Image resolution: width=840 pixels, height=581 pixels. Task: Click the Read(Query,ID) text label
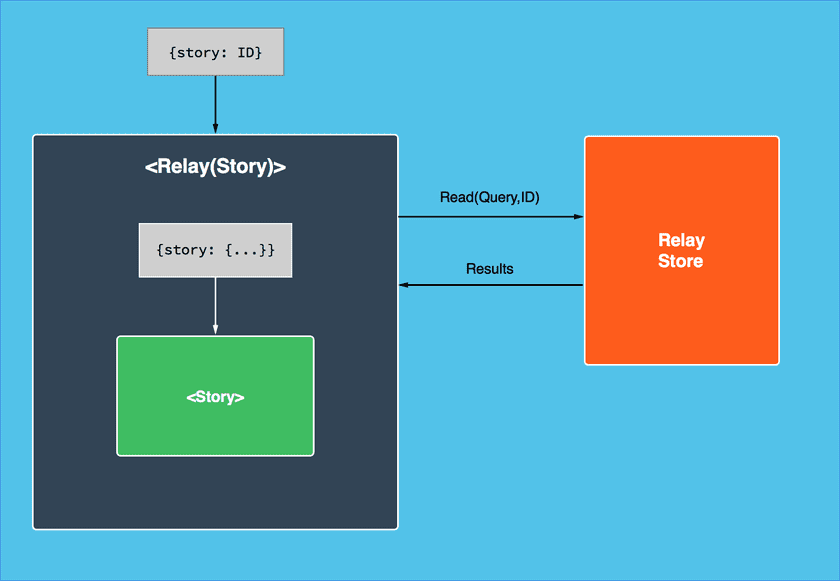coord(490,196)
